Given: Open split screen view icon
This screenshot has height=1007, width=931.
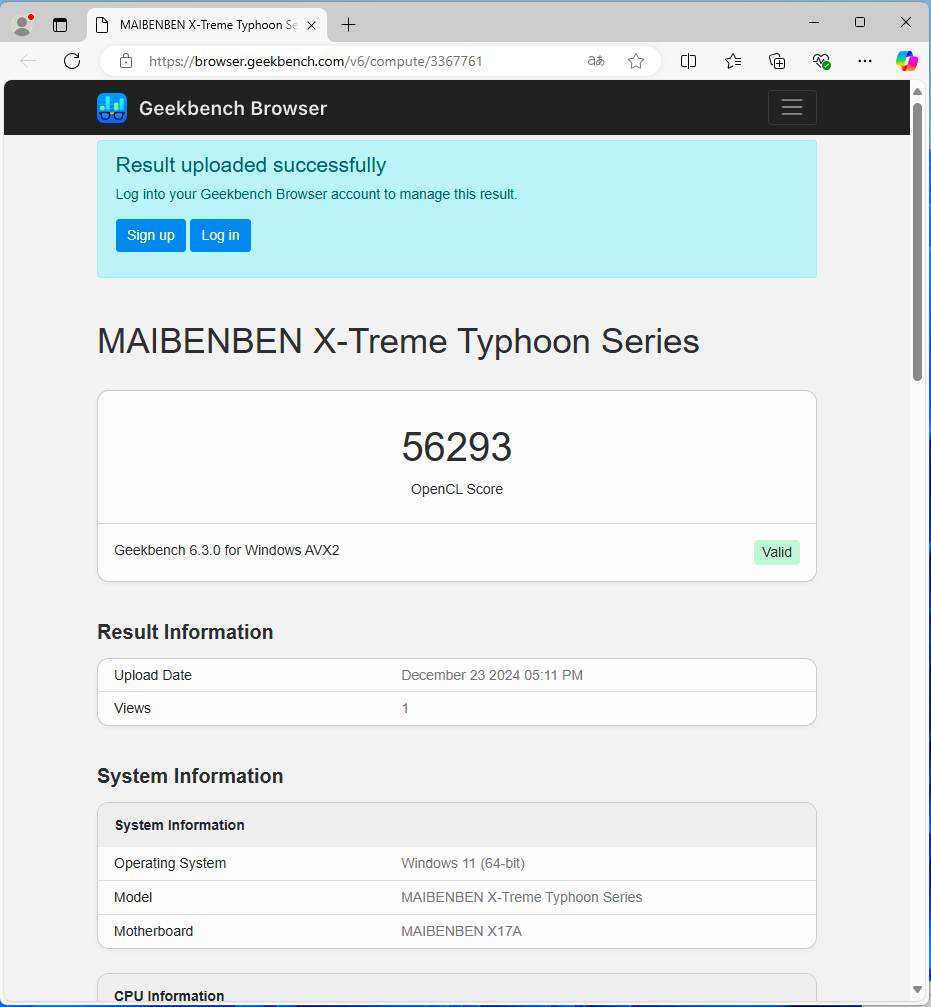Looking at the screenshot, I should coord(688,61).
